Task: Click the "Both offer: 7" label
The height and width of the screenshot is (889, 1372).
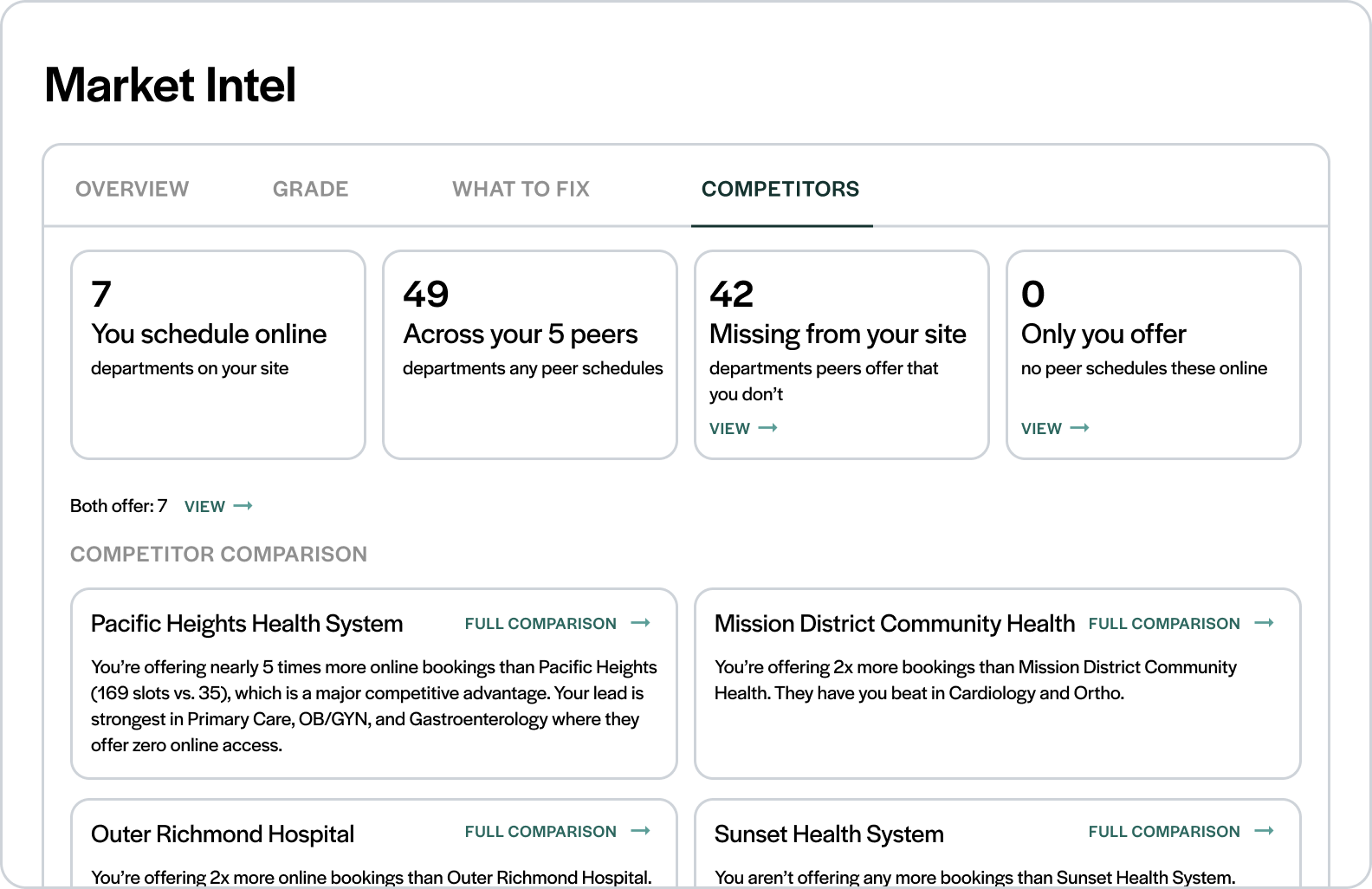Action: [119, 506]
